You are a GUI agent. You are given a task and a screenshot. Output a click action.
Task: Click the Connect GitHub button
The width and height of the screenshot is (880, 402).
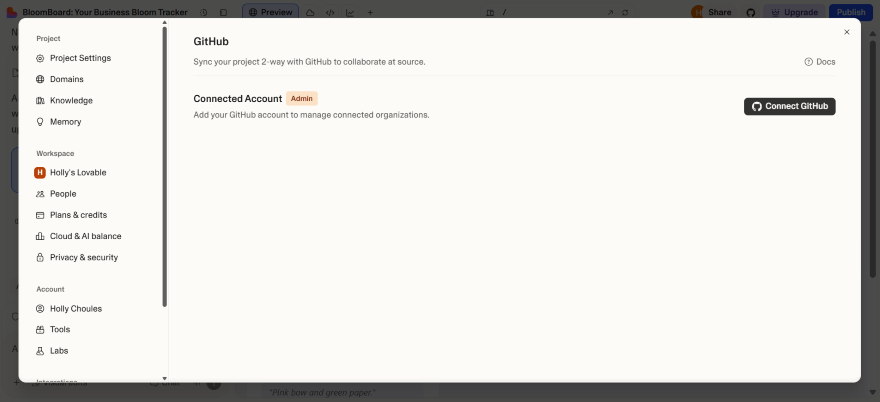[790, 107]
